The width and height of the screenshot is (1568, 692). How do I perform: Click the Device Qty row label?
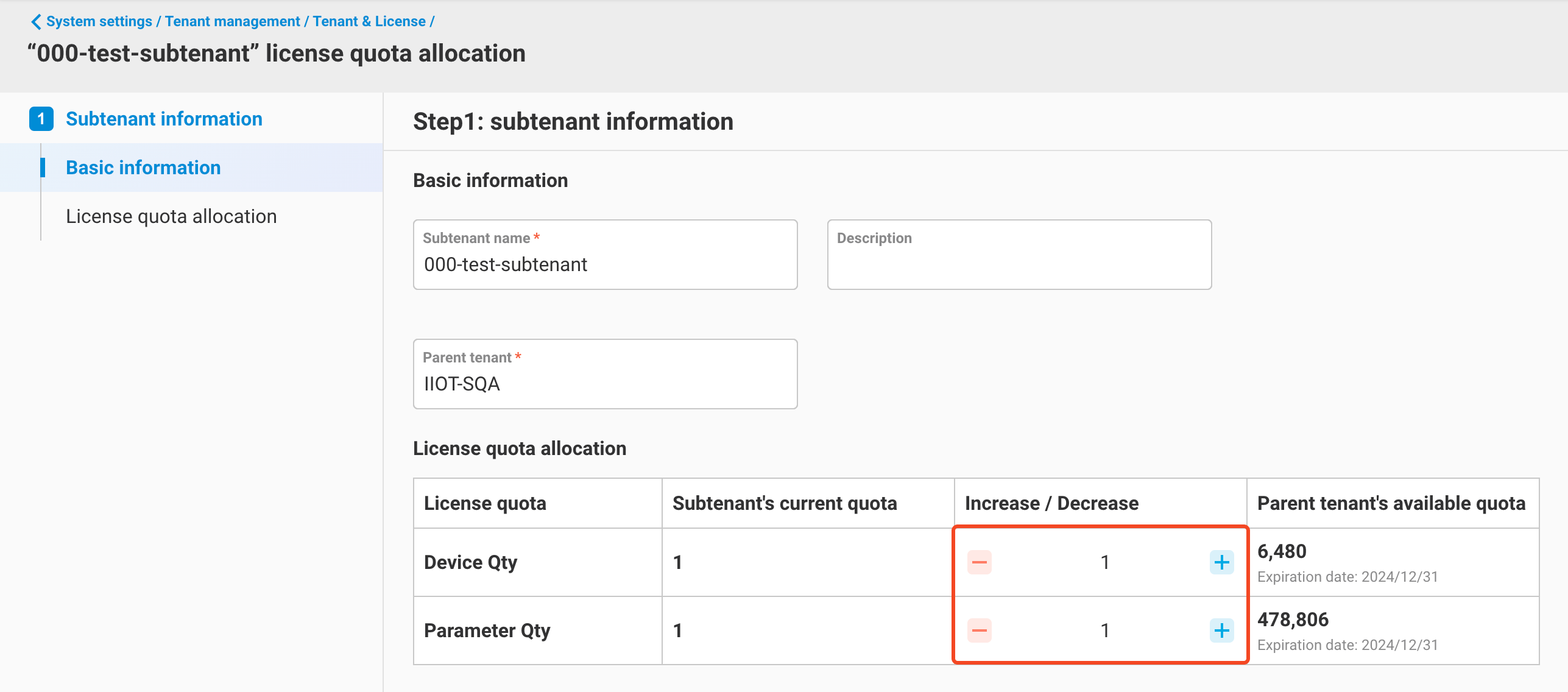pos(471,562)
